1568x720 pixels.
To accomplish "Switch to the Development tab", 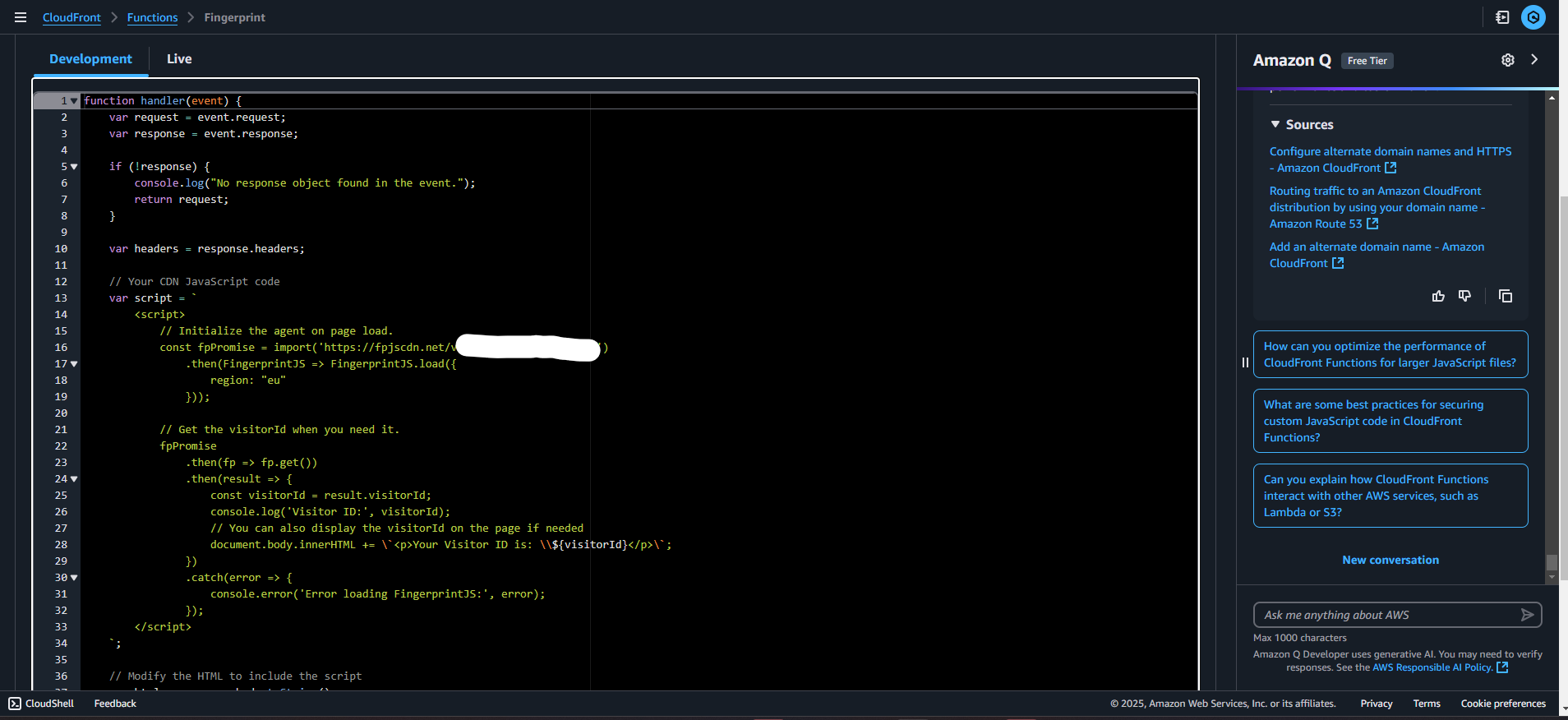I will click(90, 59).
